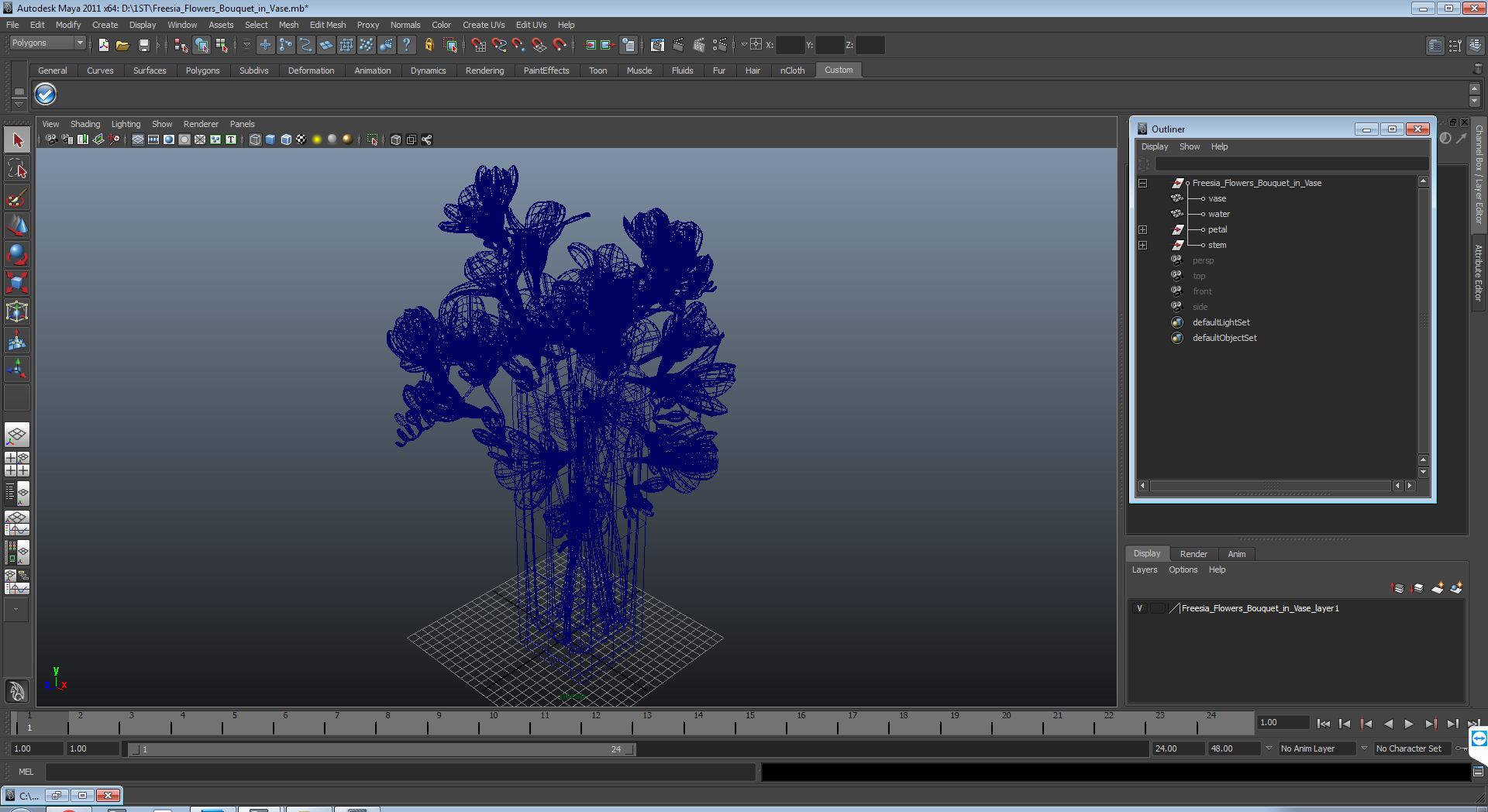Go to start of playback range

click(x=1324, y=724)
